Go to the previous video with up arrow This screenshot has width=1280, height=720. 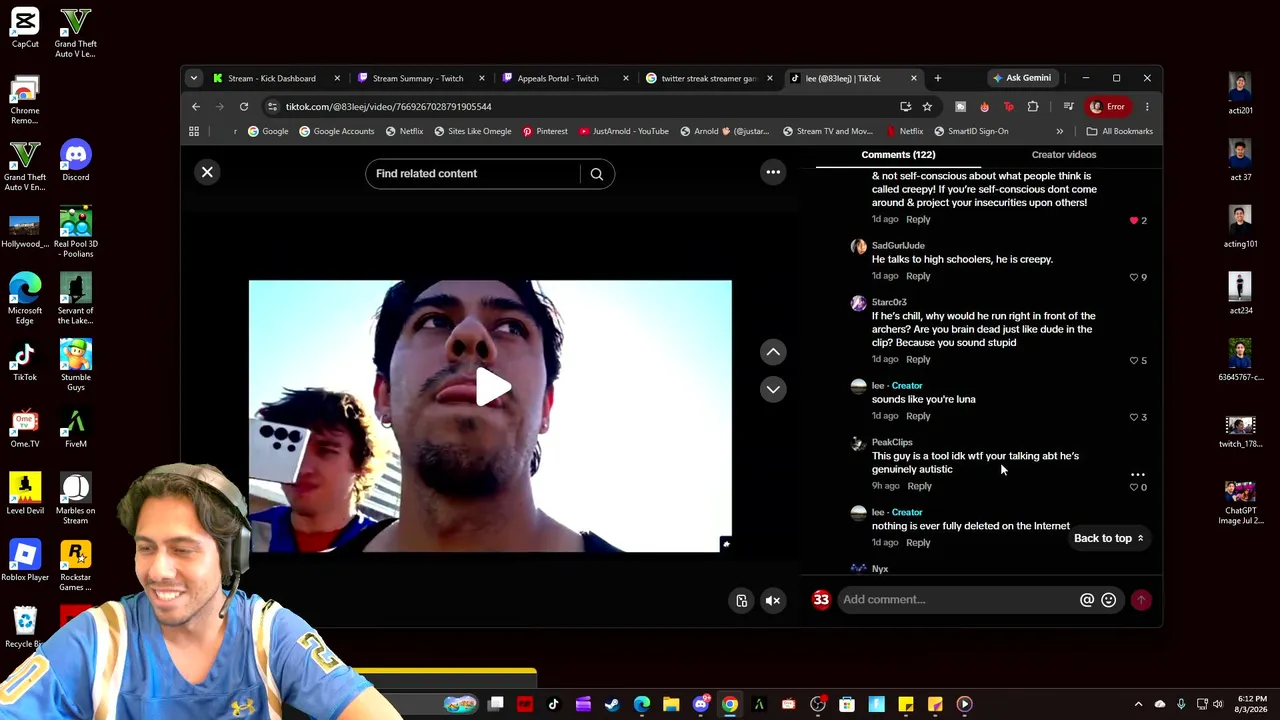point(773,352)
